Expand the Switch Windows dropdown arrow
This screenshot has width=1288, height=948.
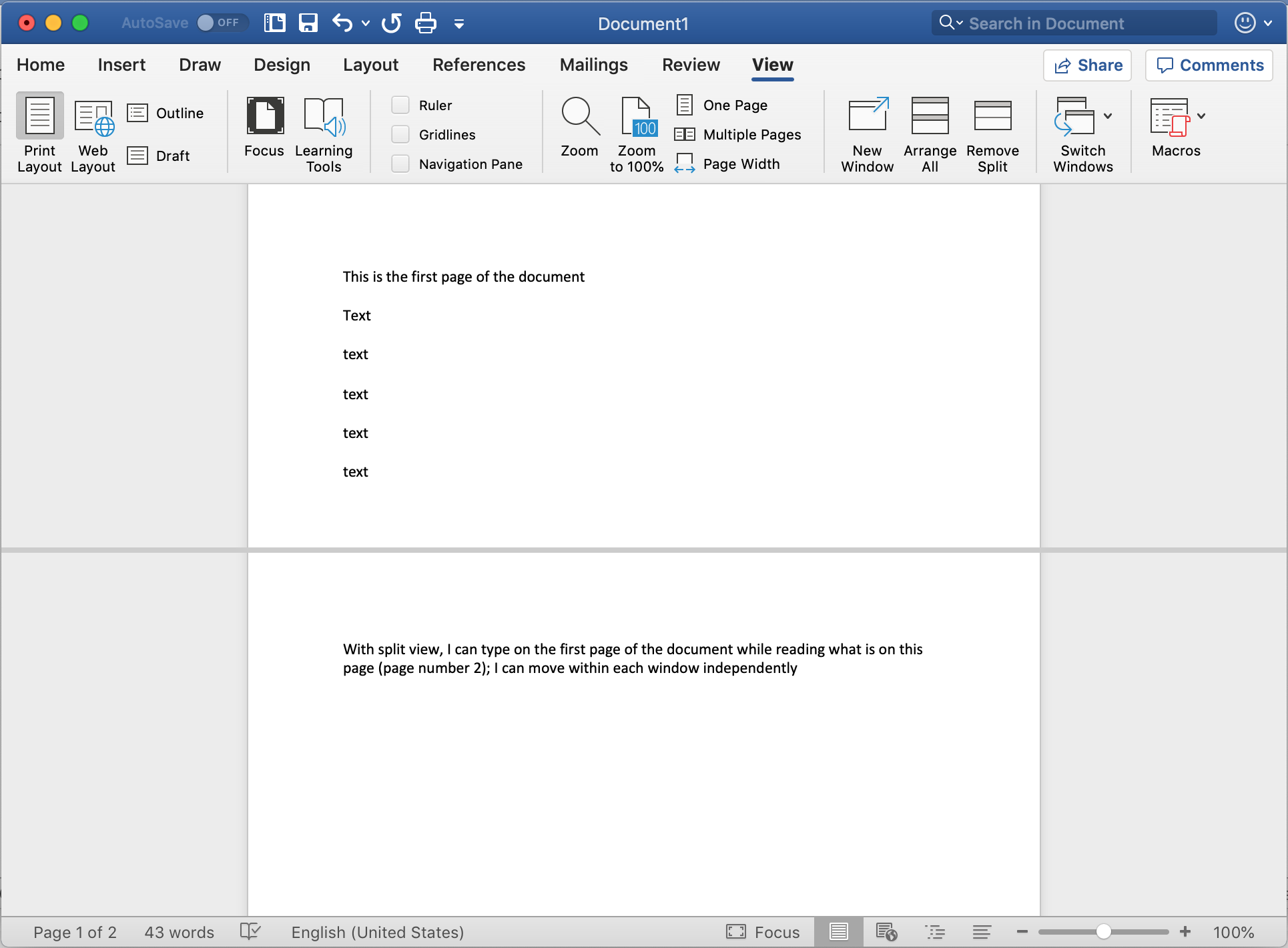pos(1108,116)
